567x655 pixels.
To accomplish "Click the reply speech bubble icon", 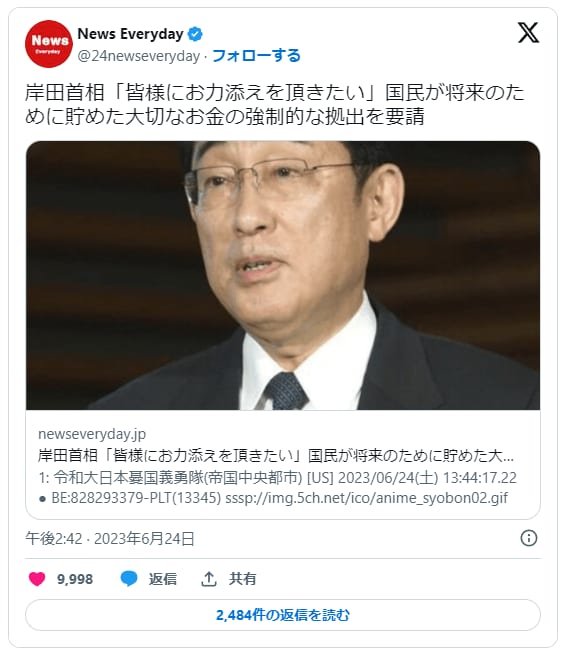I will (129, 579).
